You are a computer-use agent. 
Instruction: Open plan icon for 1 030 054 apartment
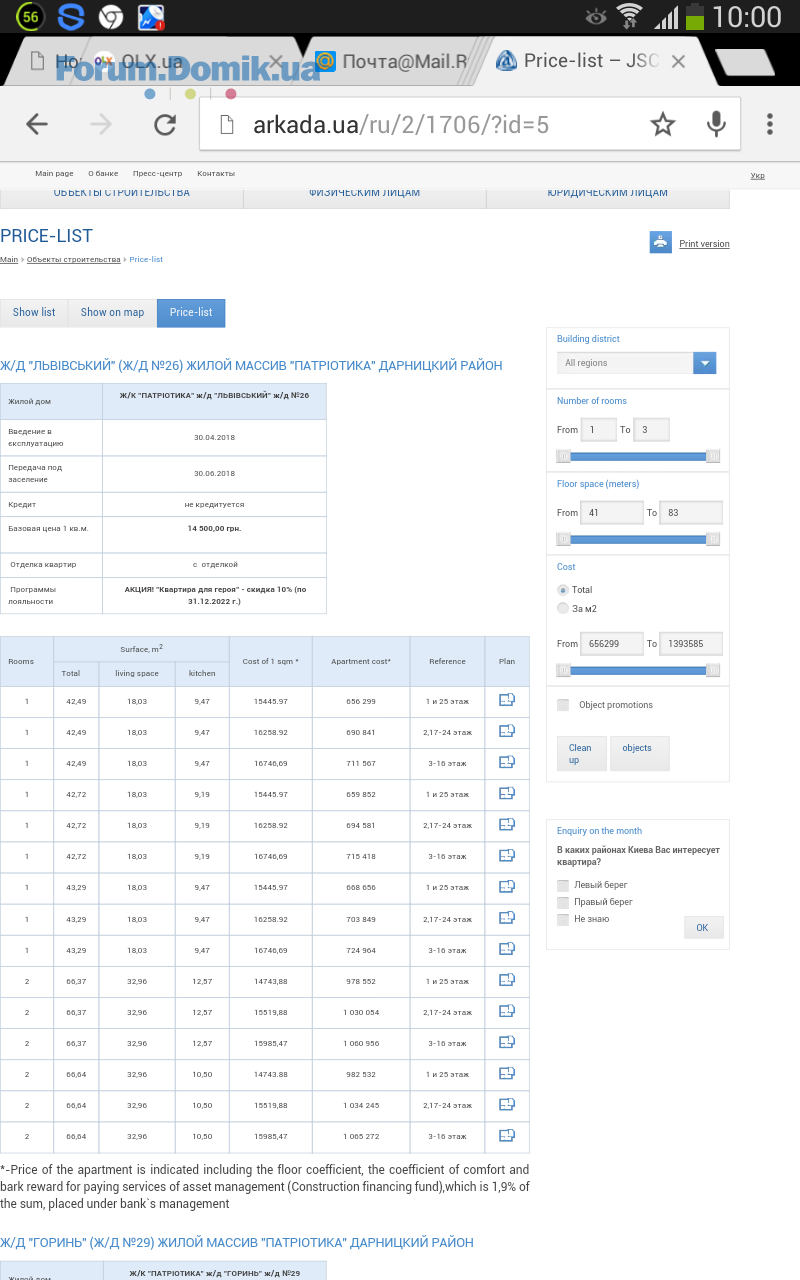(x=507, y=1011)
